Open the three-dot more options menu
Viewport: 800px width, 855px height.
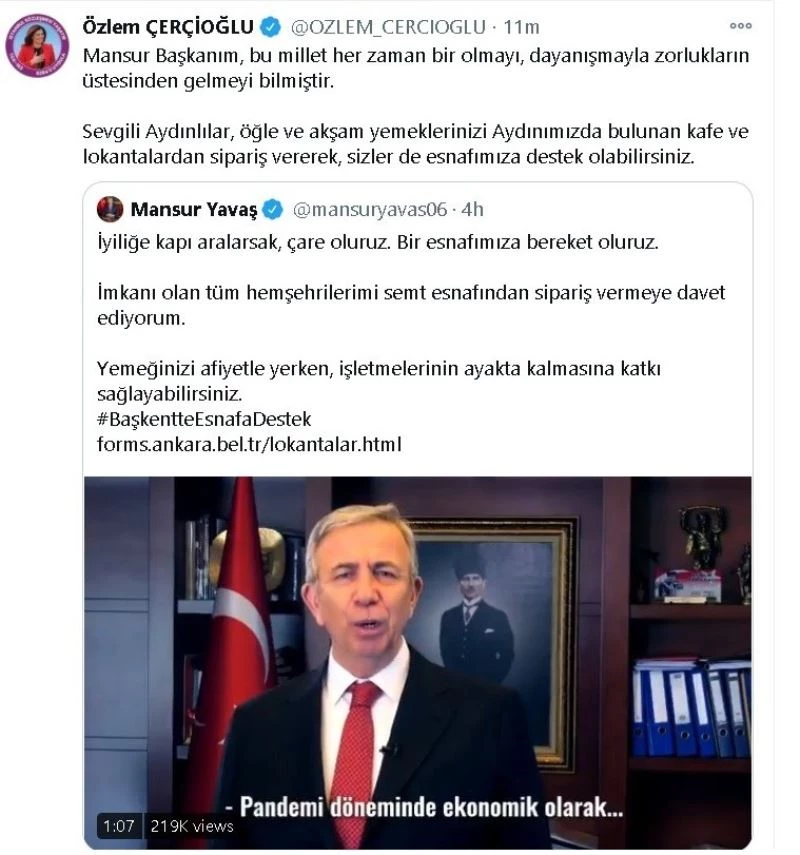(740, 26)
